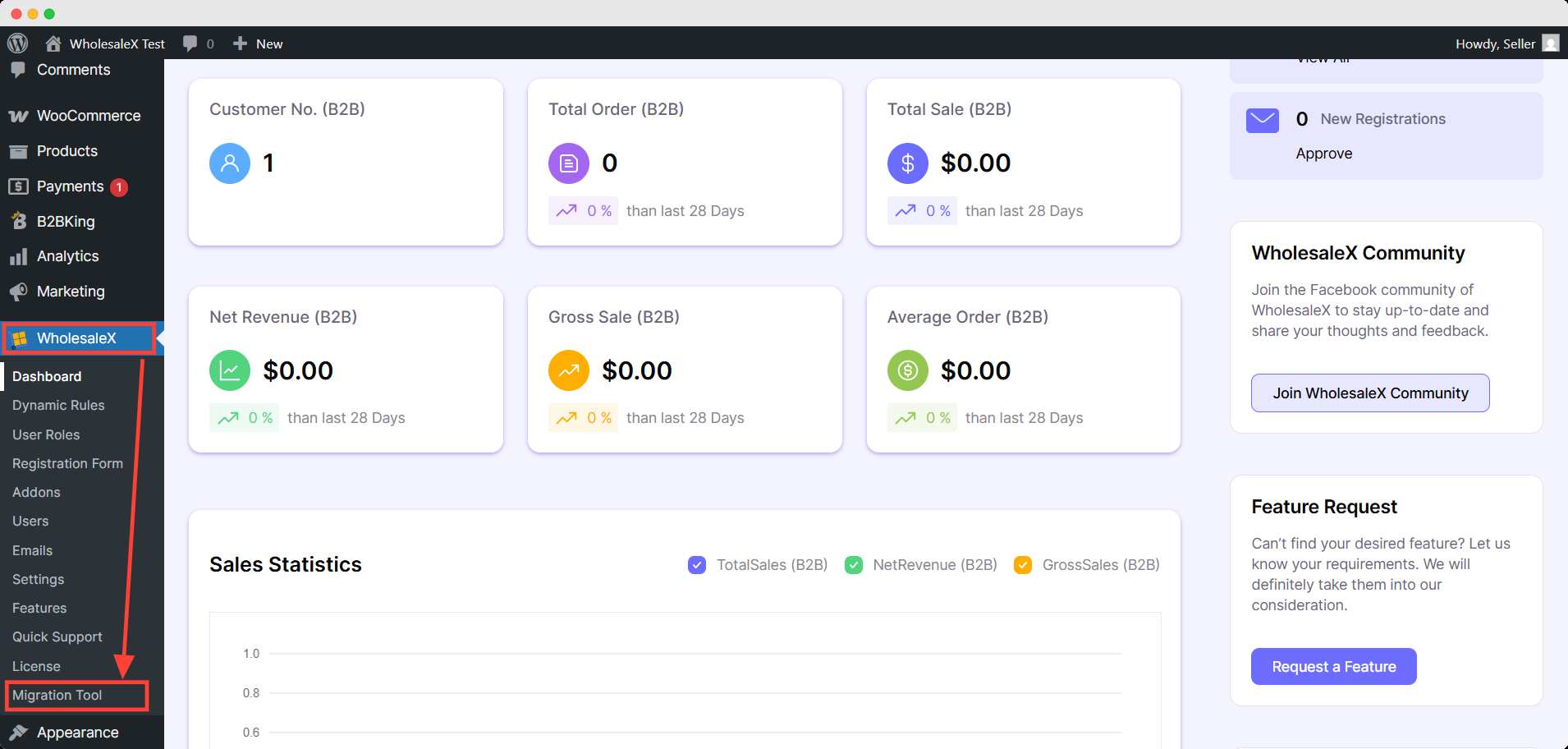The height and width of the screenshot is (749, 1568).
Task: Click the orange Gross Sale trend icon
Action: (569, 370)
